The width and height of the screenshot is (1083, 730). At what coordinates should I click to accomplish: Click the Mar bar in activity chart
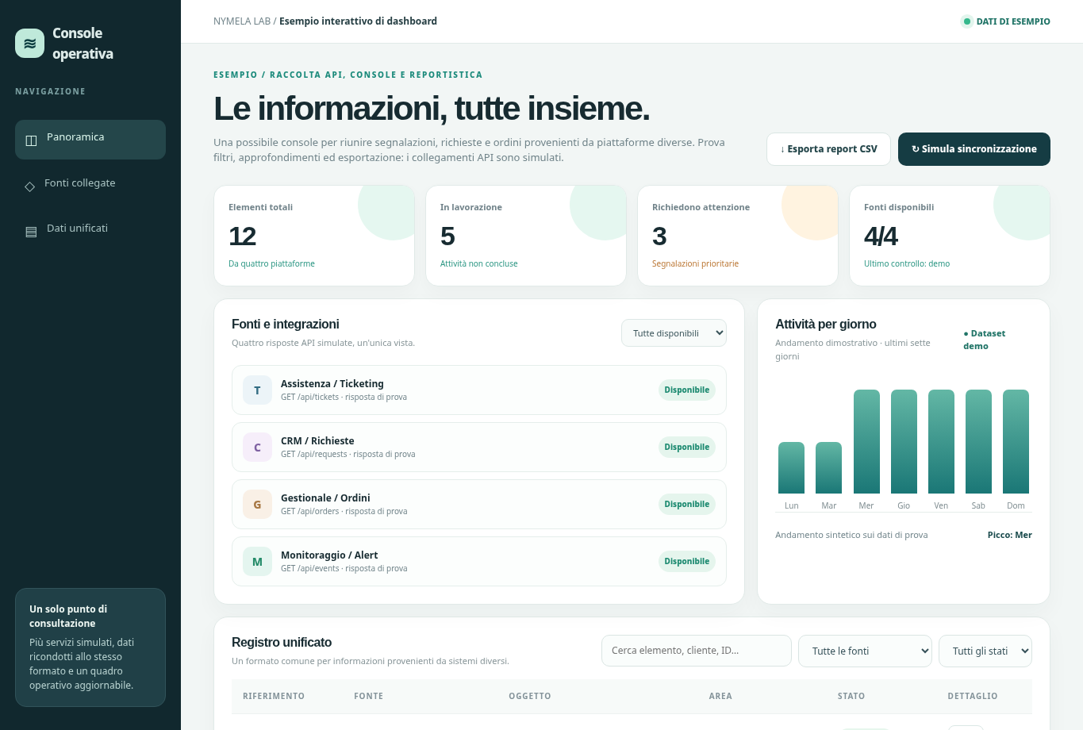coord(829,468)
